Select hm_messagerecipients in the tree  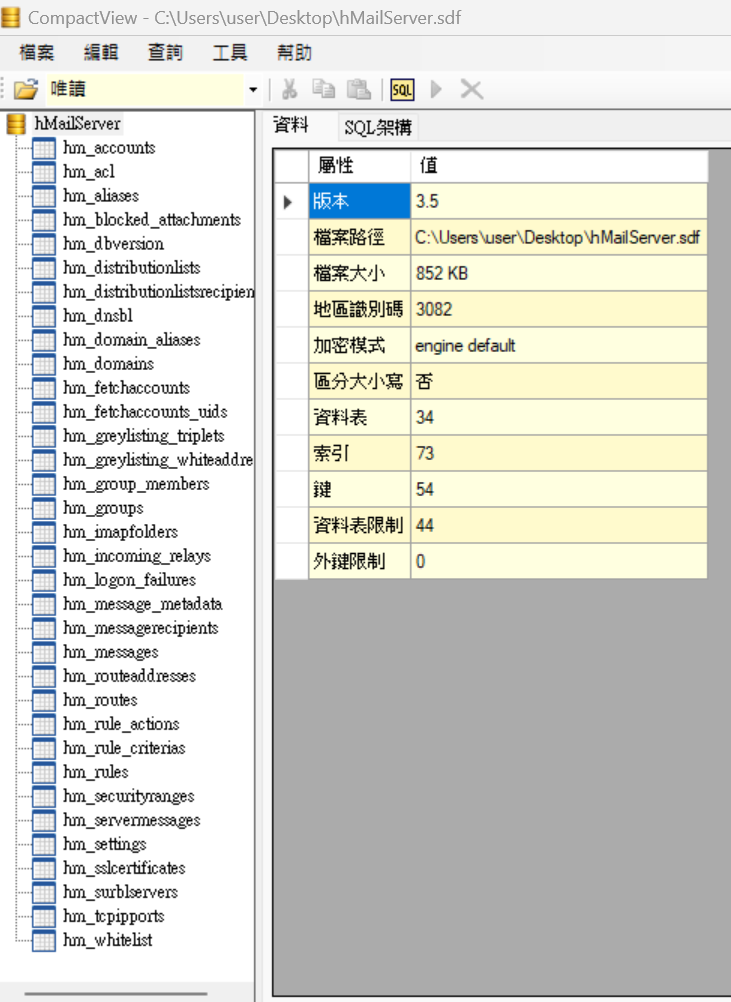coord(141,628)
